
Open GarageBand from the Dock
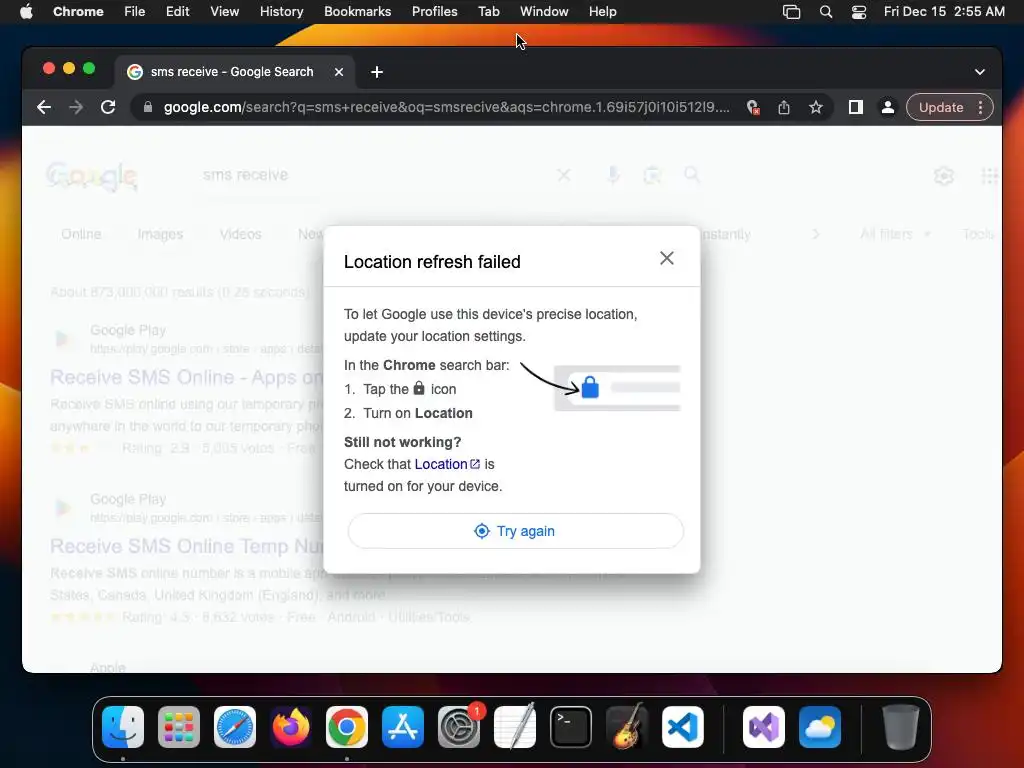coord(626,727)
